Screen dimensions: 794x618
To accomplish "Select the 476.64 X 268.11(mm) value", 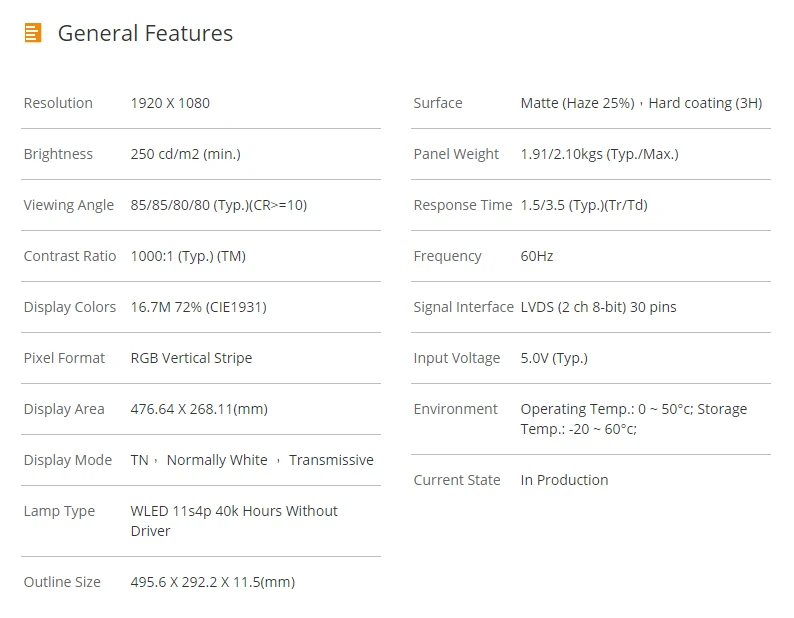I will [199, 409].
